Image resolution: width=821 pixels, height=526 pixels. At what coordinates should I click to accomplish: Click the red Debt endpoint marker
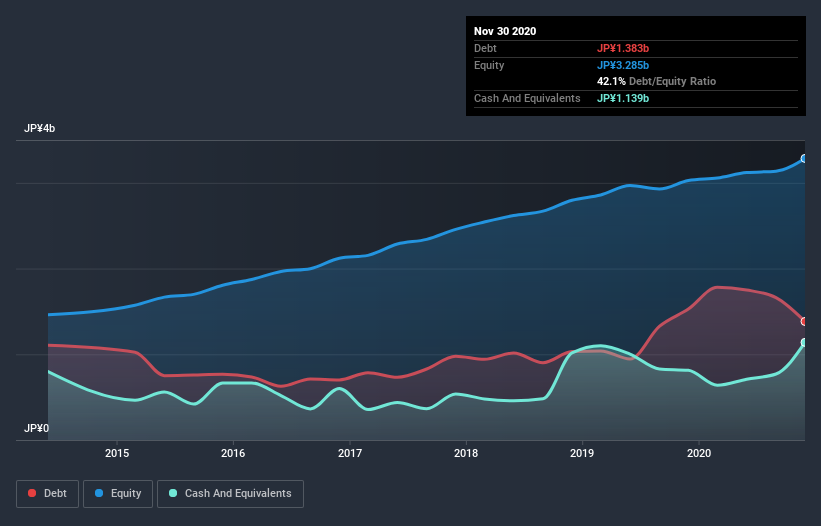(804, 321)
